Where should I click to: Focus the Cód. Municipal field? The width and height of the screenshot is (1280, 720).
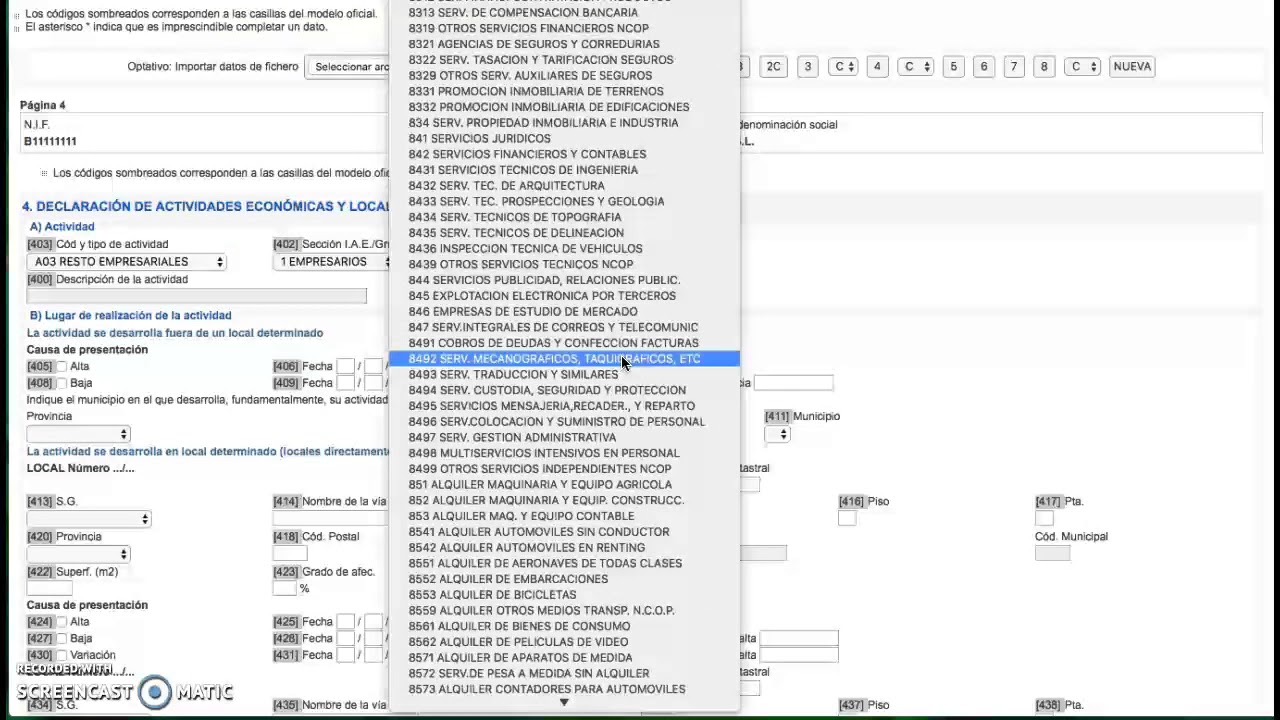pyautogui.click(x=1052, y=553)
